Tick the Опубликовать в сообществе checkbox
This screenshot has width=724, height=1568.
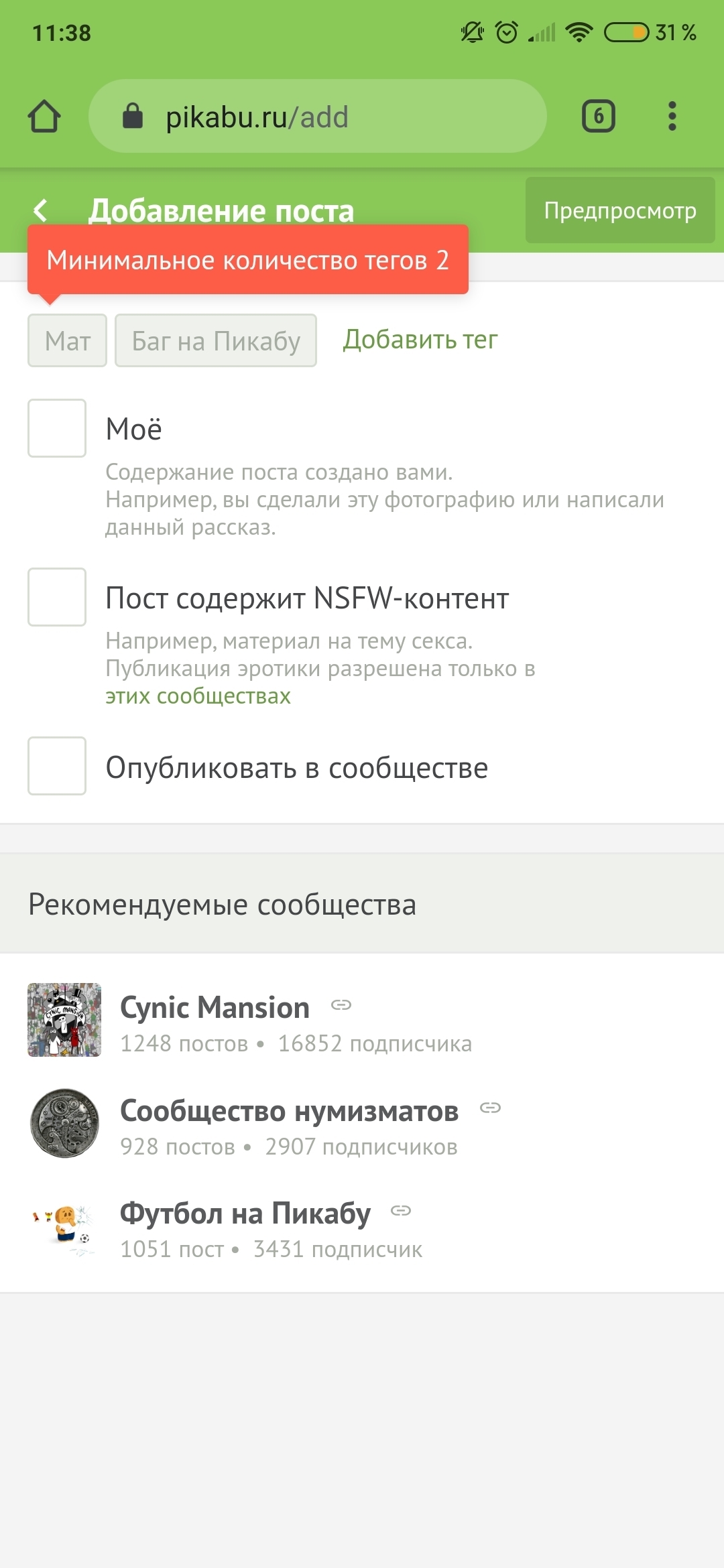tap(57, 766)
